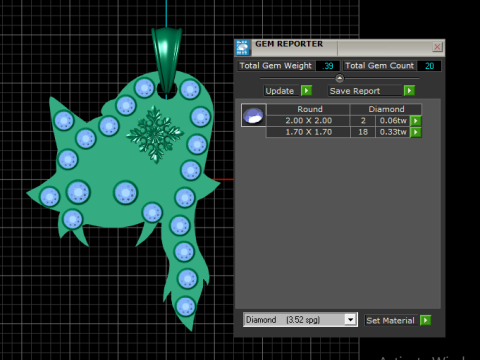This screenshot has width=480, height=360.
Task: Select the bottom-most gem on the pendant tail
Action: tap(185, 306)
